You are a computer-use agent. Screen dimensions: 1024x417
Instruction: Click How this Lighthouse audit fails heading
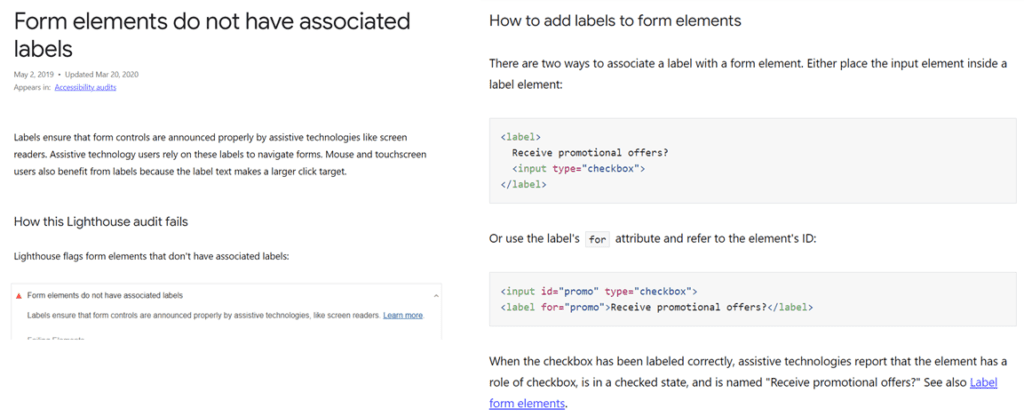pyautogui.click(x=101, y=222)
